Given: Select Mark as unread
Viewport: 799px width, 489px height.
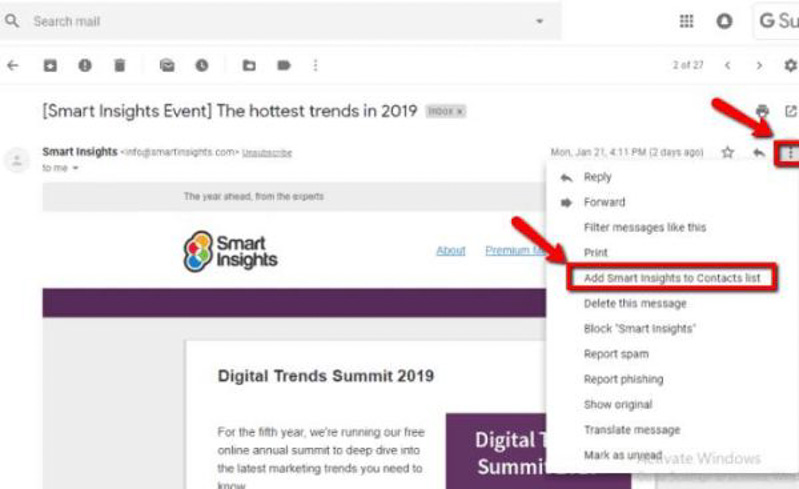Looking at the screenshot, I should tap(672, 455).
